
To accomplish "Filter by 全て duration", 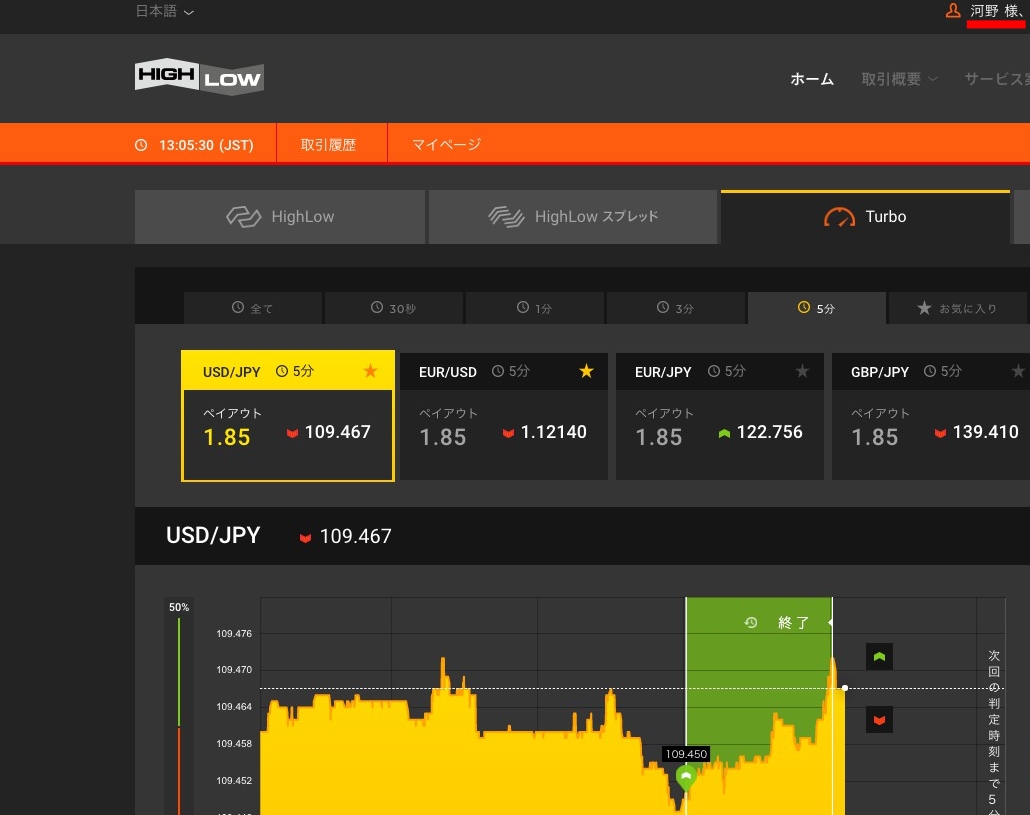I will pyautogui.click(x=253, y=308).
